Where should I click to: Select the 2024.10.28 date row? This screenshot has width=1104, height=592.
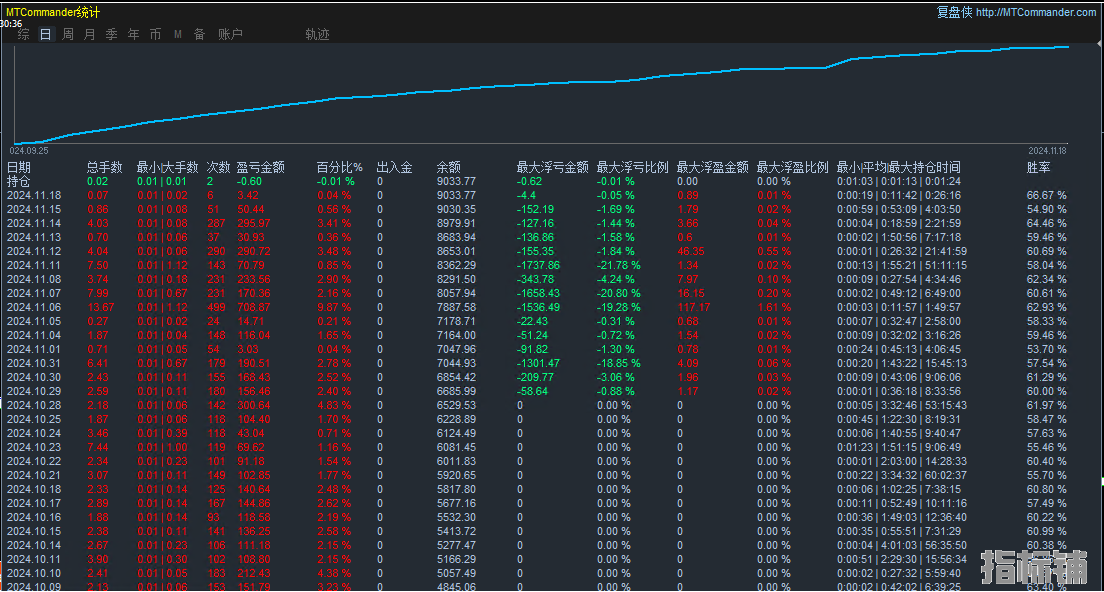click(34, 405)
